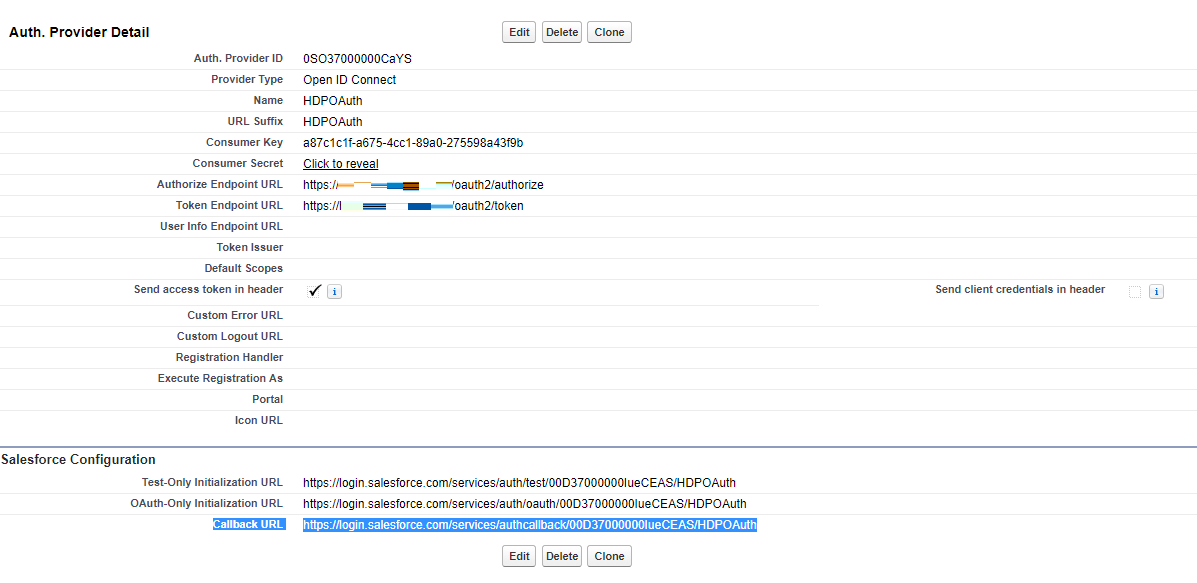Reveal the Consumer Secret via Click to reveal
Screen dimensions: 1197x583
pyautogui.click(x=341, y=164)
